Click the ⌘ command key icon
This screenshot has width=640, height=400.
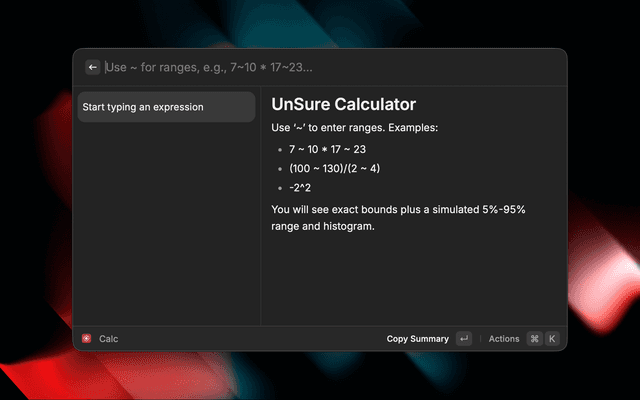coord(534,339)
